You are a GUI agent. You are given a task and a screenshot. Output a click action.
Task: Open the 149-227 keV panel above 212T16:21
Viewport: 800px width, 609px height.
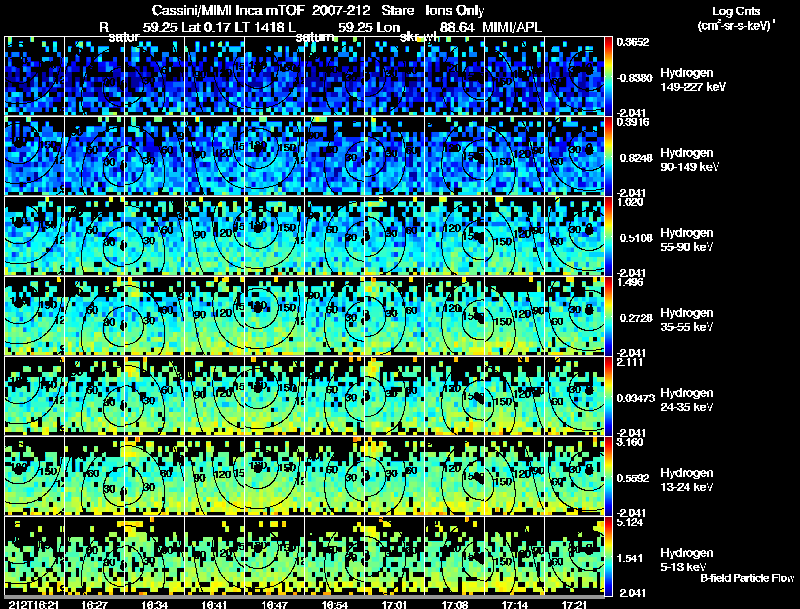click(x=35, y=76)
